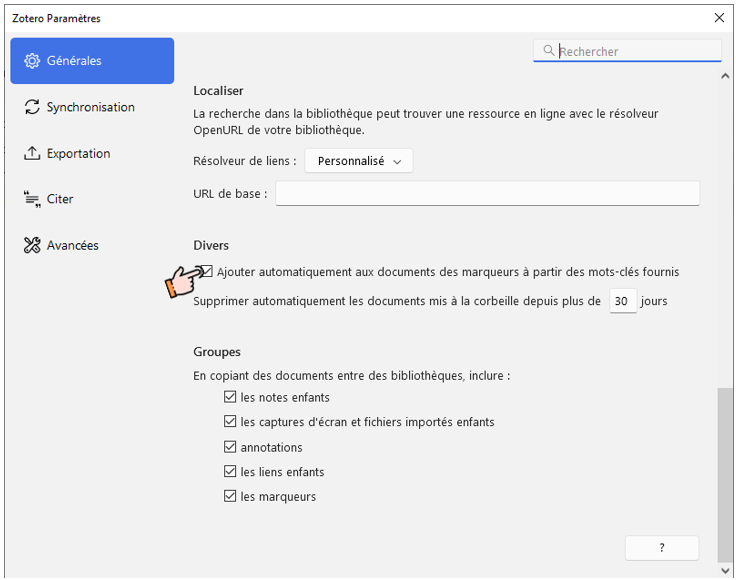The width and height of the screenshot is (736, 580).
Task: Click the Exportation upload icon
Action: point(32,153)
